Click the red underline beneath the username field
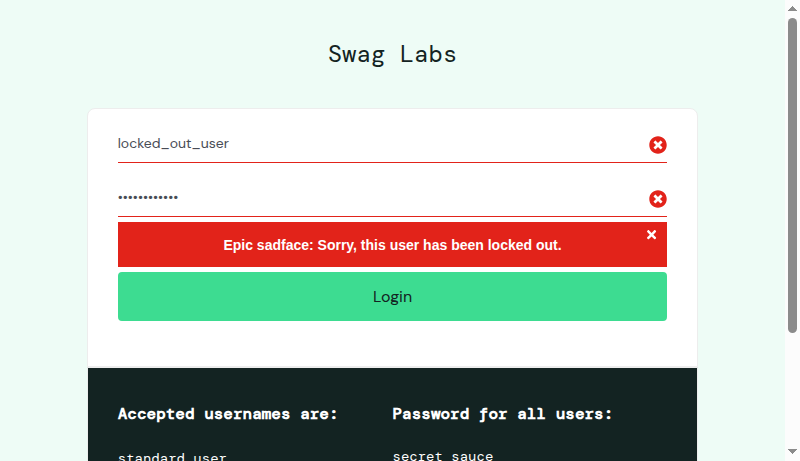The height and width of the screenshot is (461, 800). (x=392, y=162)
